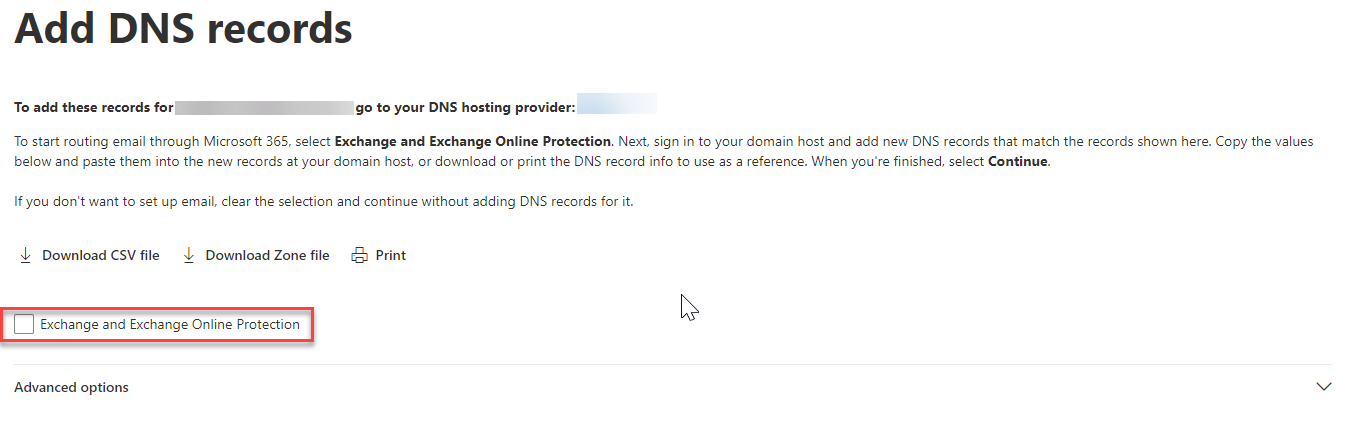Click the checkbox label Exchange and Exchange Online Protection
Image resolution: width=1348 pixels, height=422 pixels.
coord(170,324)
